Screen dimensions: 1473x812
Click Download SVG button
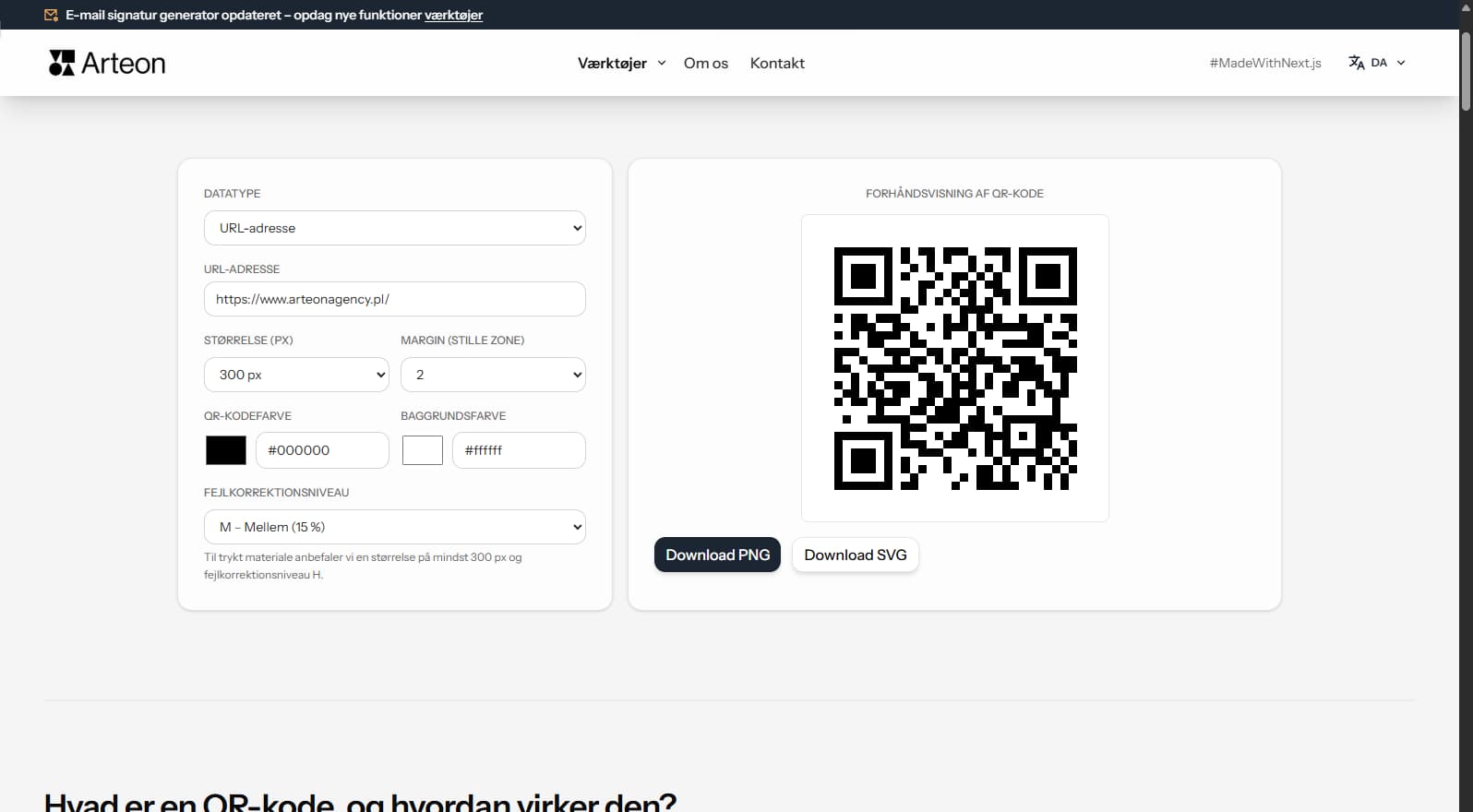855,555
